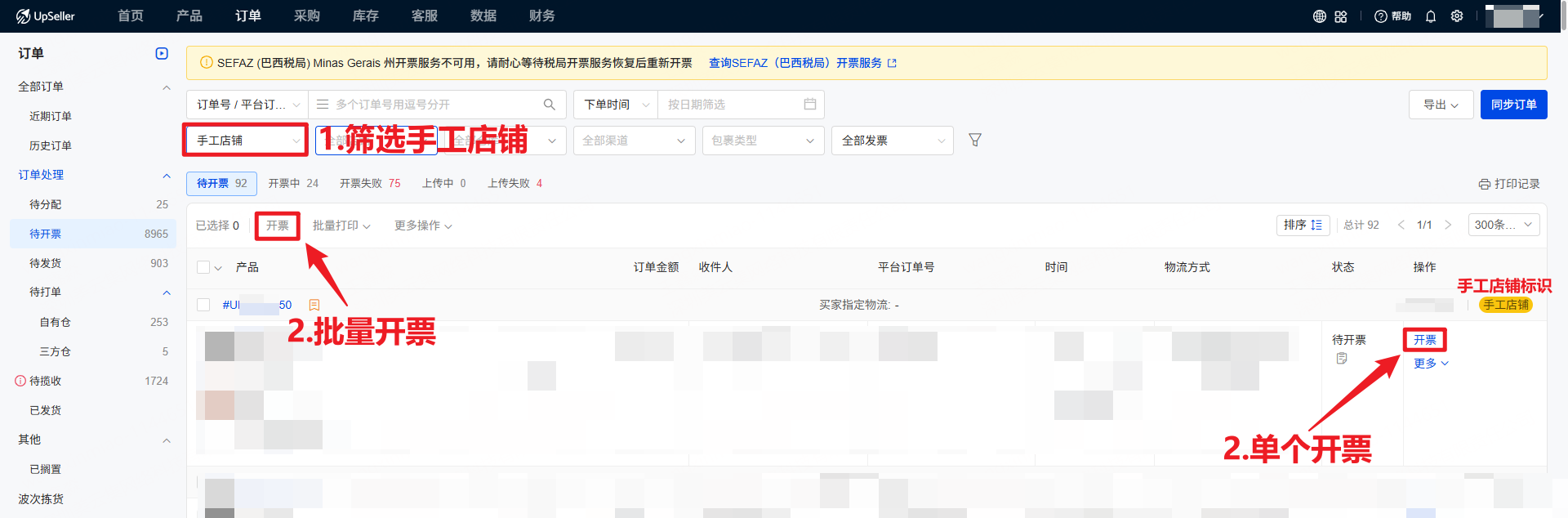Toggle the select-all checkbox in table header
Image resolution: width=1568 pixels, height=518 pixels.
tap(203, 267)
